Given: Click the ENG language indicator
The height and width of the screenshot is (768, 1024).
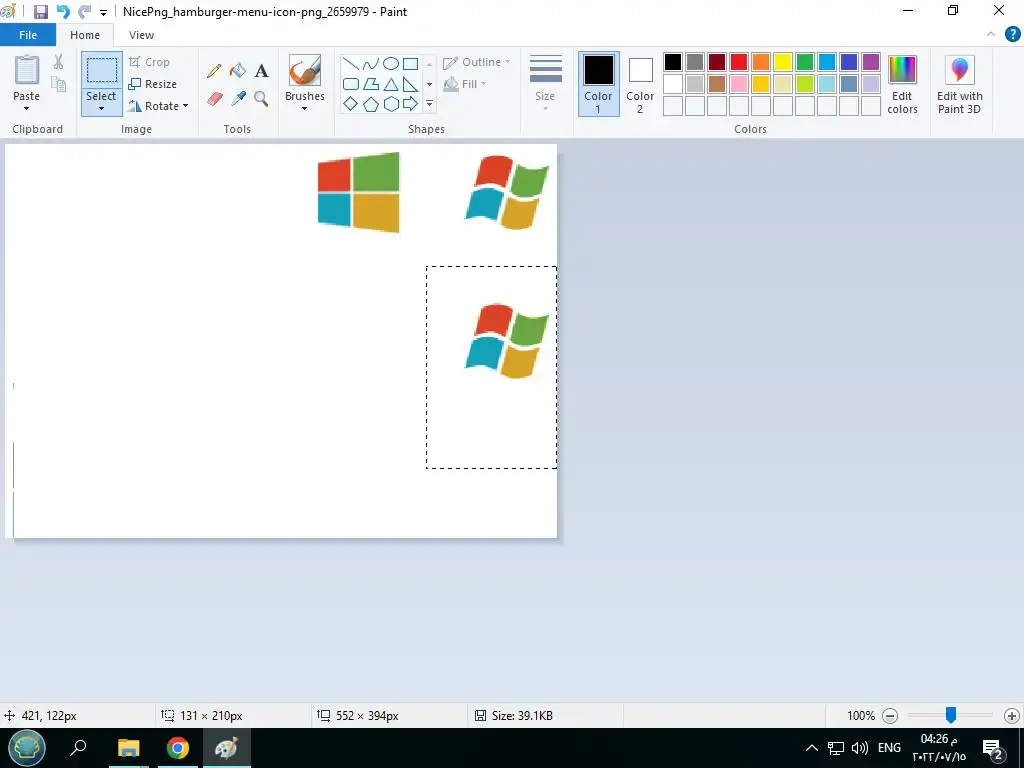Looking at the screenshot, I should tap(889, 748).
